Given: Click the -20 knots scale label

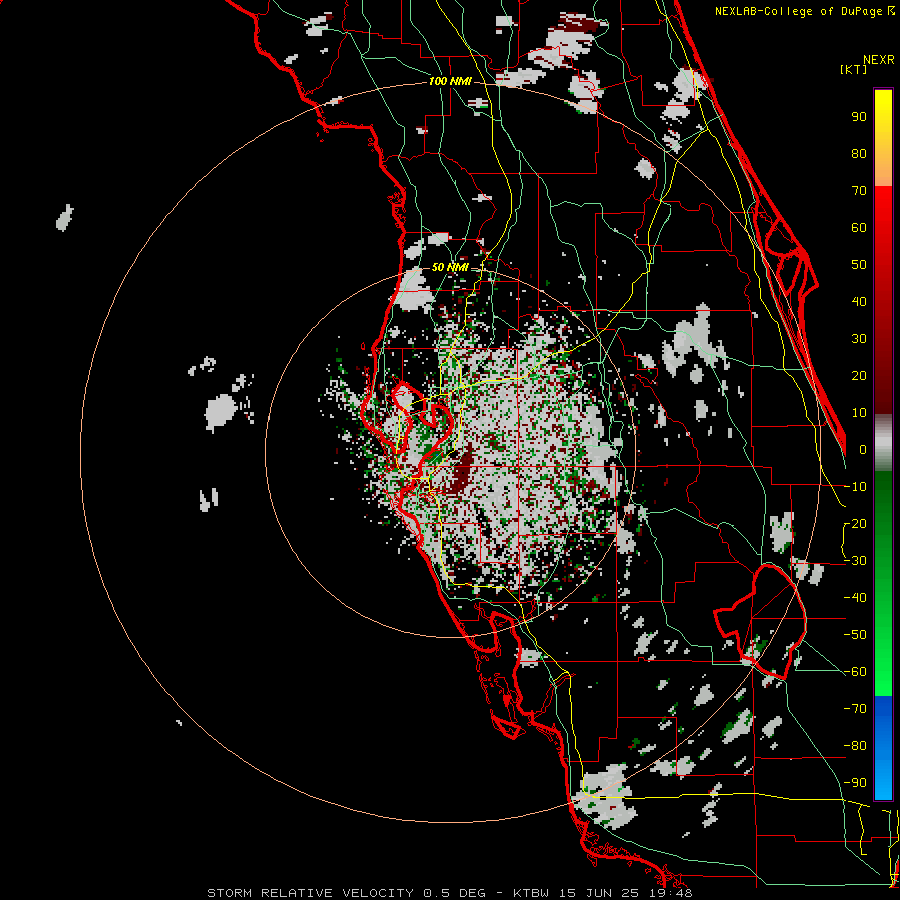Looking at the screenshot, I should (855, 524).
